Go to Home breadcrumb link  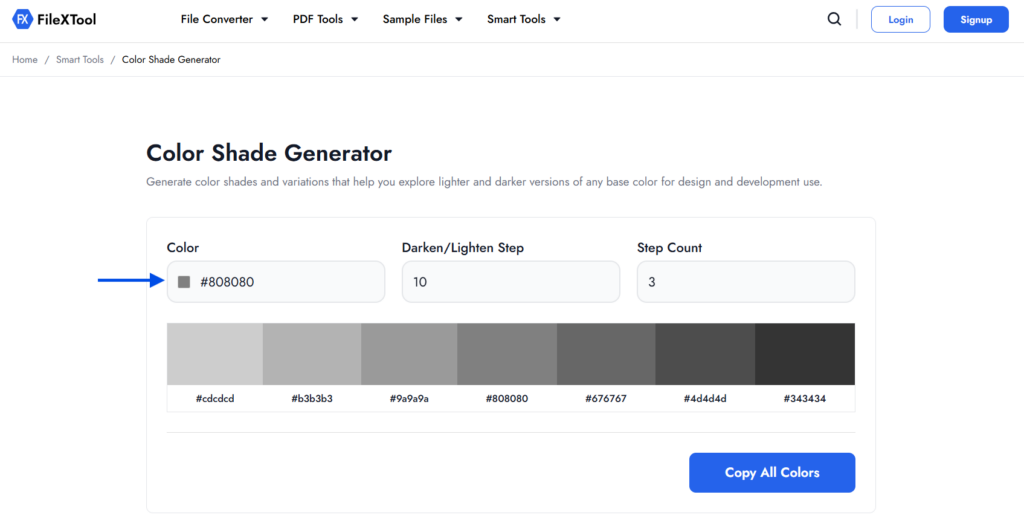point(25,59)
